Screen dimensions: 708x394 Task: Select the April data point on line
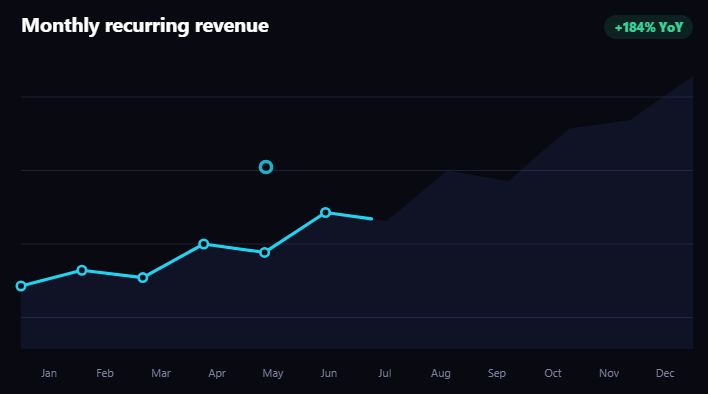pos(204,244)
